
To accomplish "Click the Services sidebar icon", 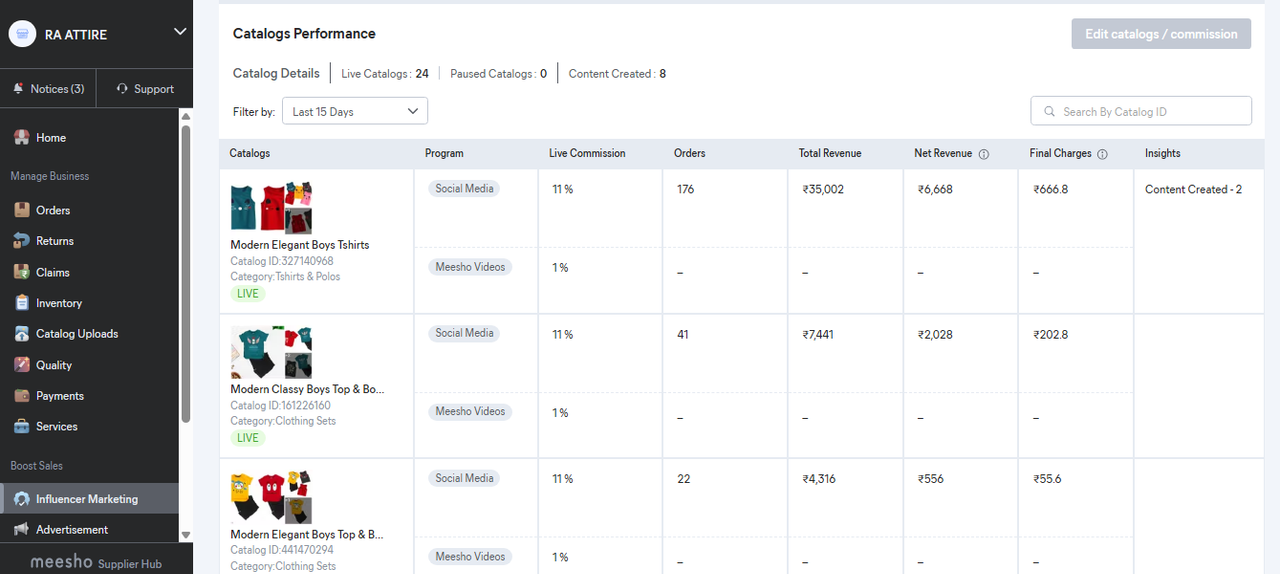I will pyautogui.click(x=21, y=427).
